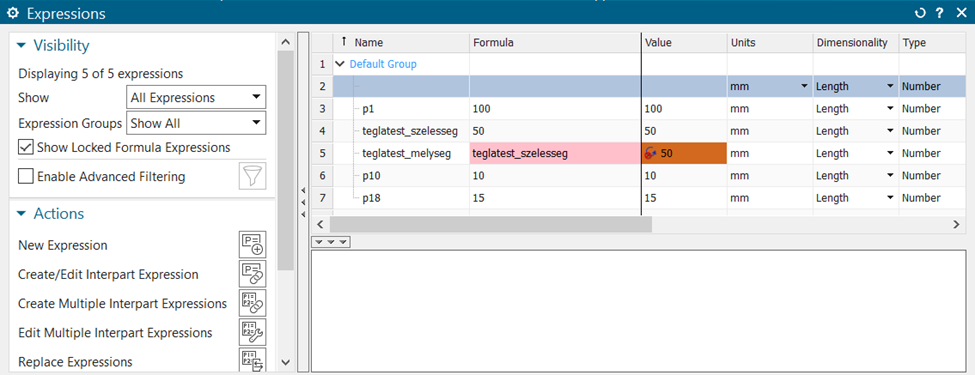Click row number 5 header
The height and width of the screenshot is (375, 975).
(322, 154)
